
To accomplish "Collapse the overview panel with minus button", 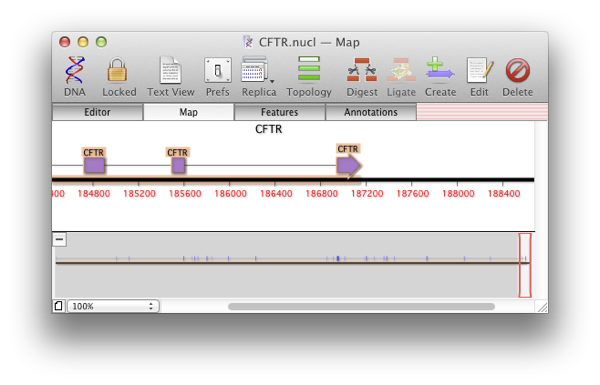I will click(x=59, y=240).
